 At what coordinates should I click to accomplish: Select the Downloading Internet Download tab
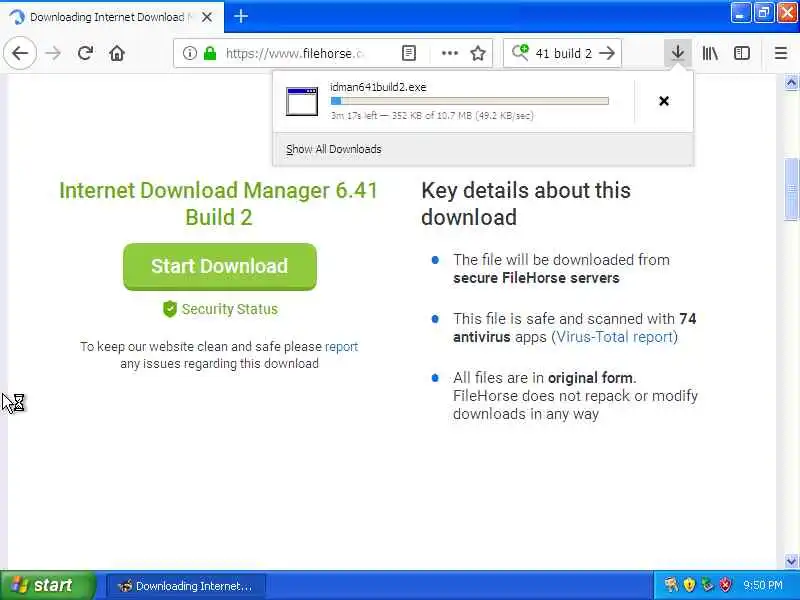(112, 17)
